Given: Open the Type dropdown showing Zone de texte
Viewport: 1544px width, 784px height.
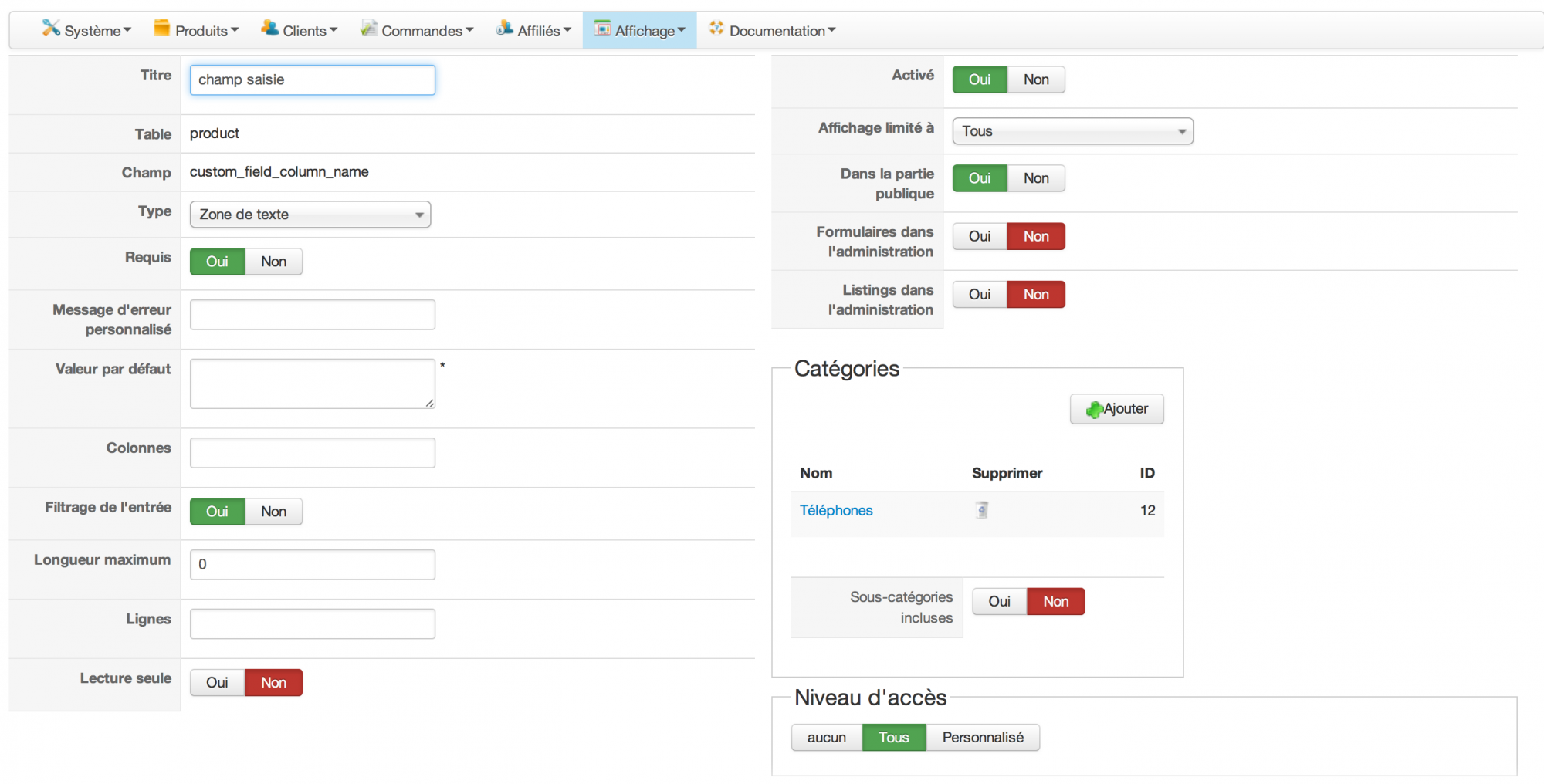Looking at the screenshot, I should 310,215.
